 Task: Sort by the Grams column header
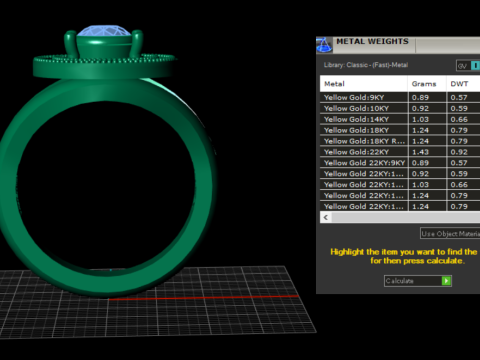pyautogui.click(x=427, y=84)
